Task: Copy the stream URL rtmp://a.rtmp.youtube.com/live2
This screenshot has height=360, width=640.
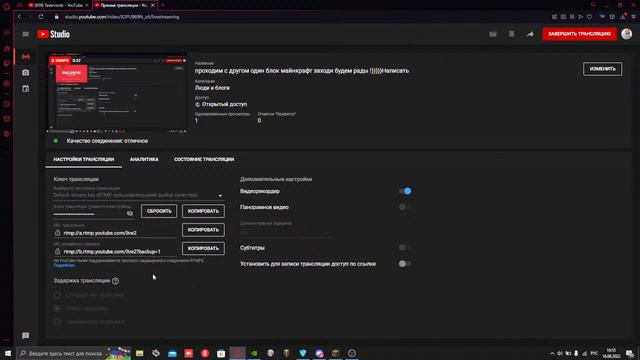Action: pyautogui.click(x=203, y=230)
